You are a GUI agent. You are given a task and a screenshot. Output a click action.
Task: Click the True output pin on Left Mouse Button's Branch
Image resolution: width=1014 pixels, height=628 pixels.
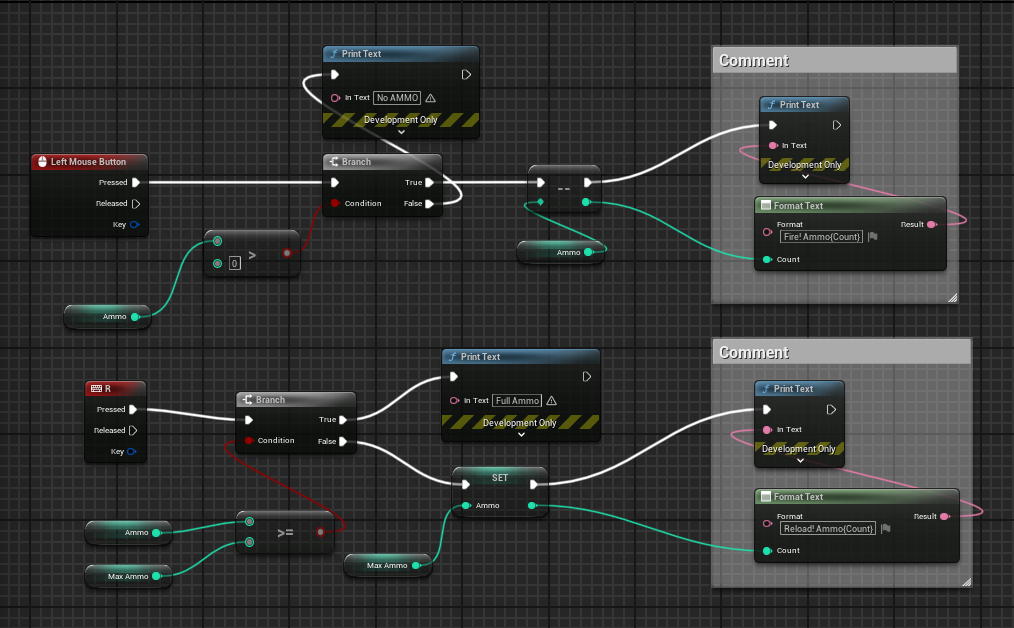pyautogui.click(x=429, y=183)
